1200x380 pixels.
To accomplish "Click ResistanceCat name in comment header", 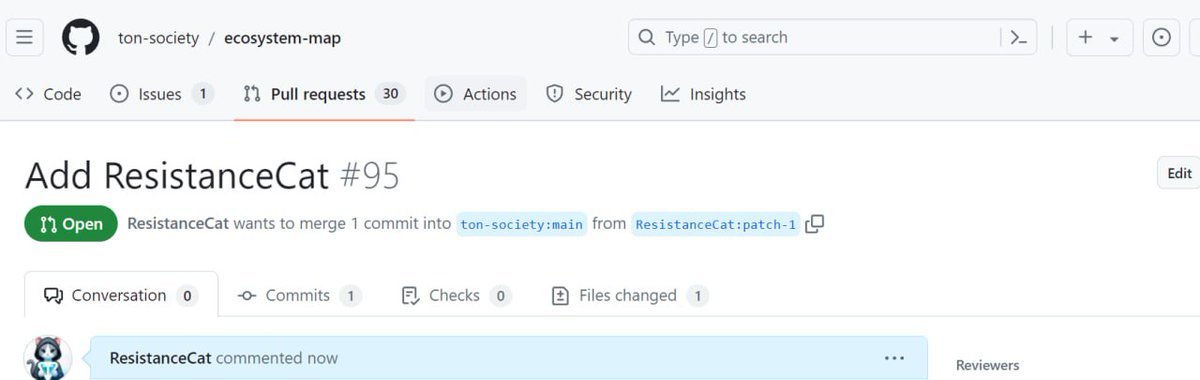I will 160,358.
